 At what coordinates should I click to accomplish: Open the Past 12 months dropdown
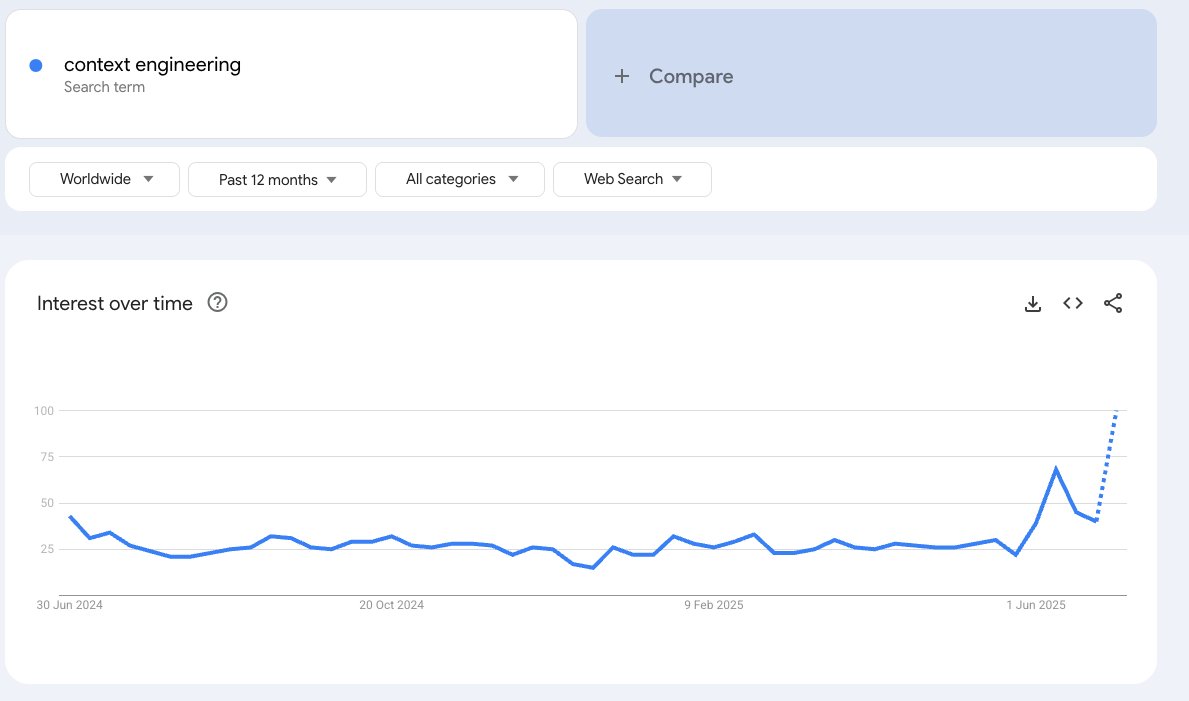(278, 179)
